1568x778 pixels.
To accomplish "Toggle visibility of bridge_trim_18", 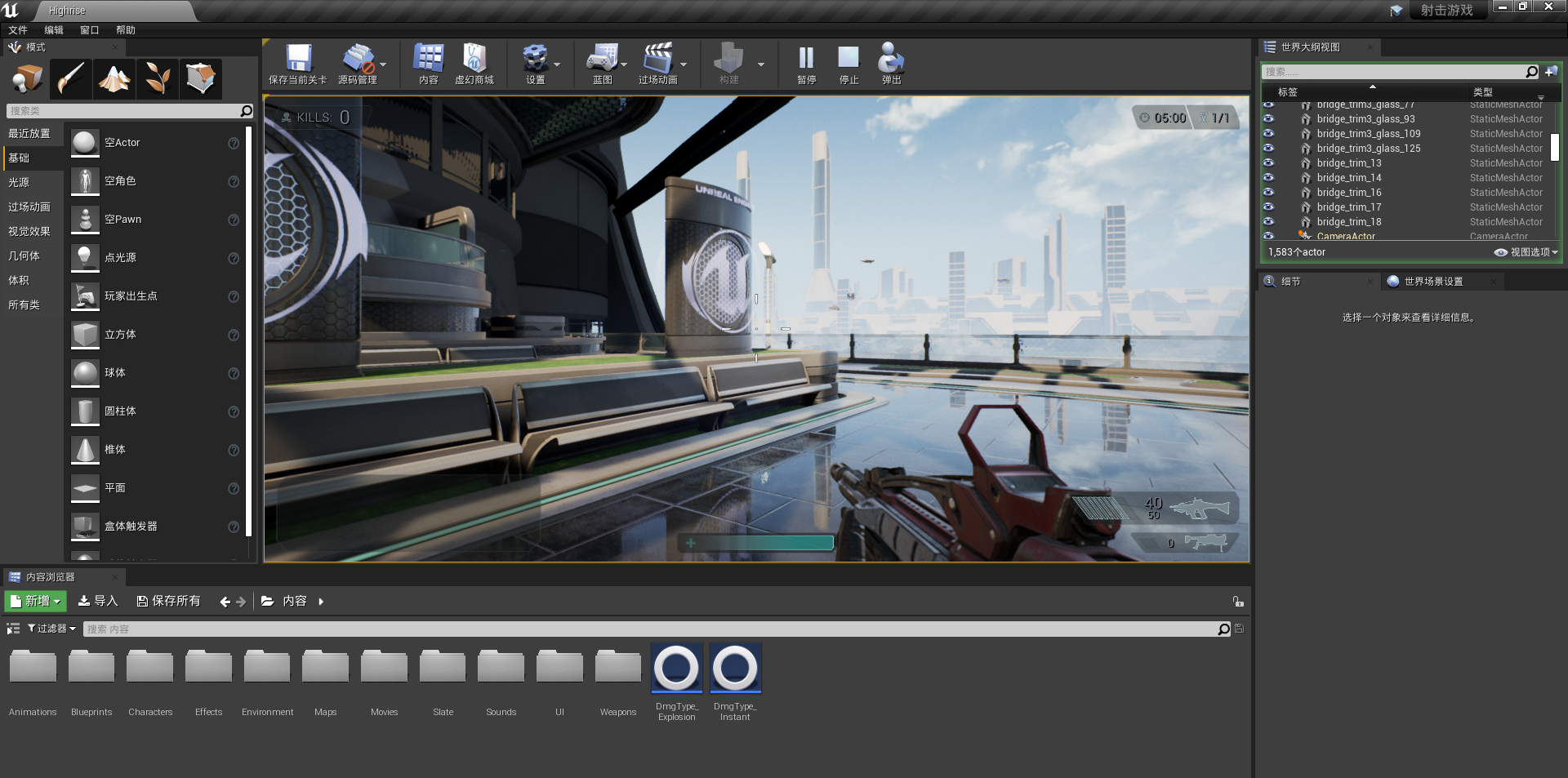I will 1268,221.
